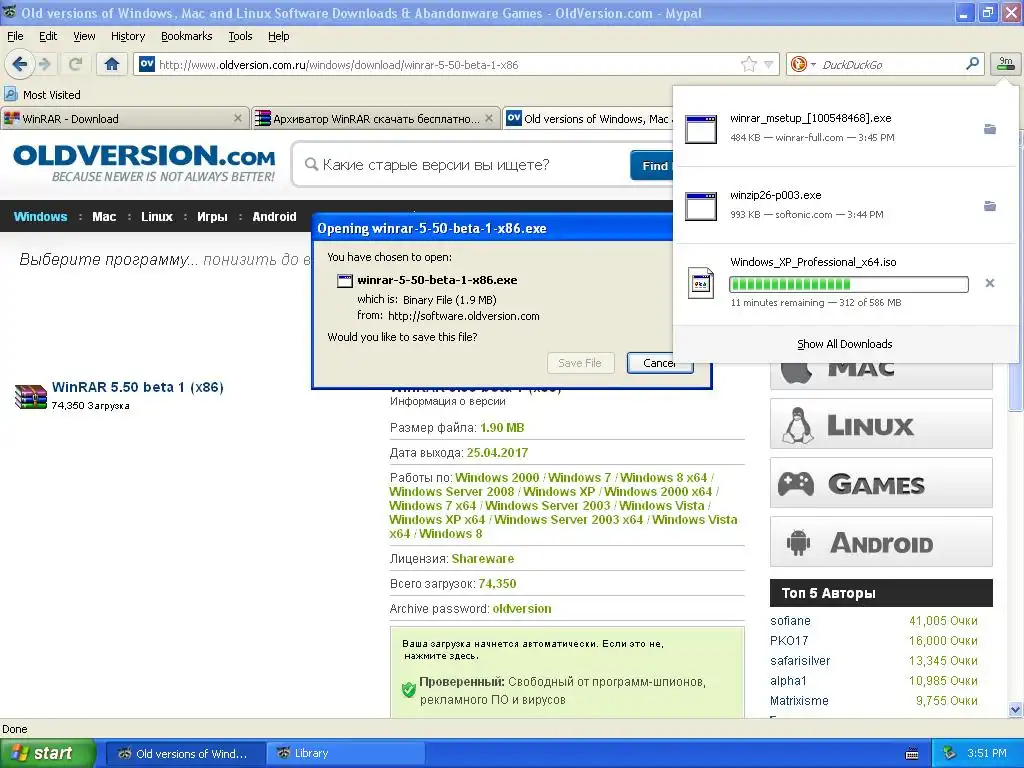
Task: Open the Help menu
Action: (x=278, y=36)
